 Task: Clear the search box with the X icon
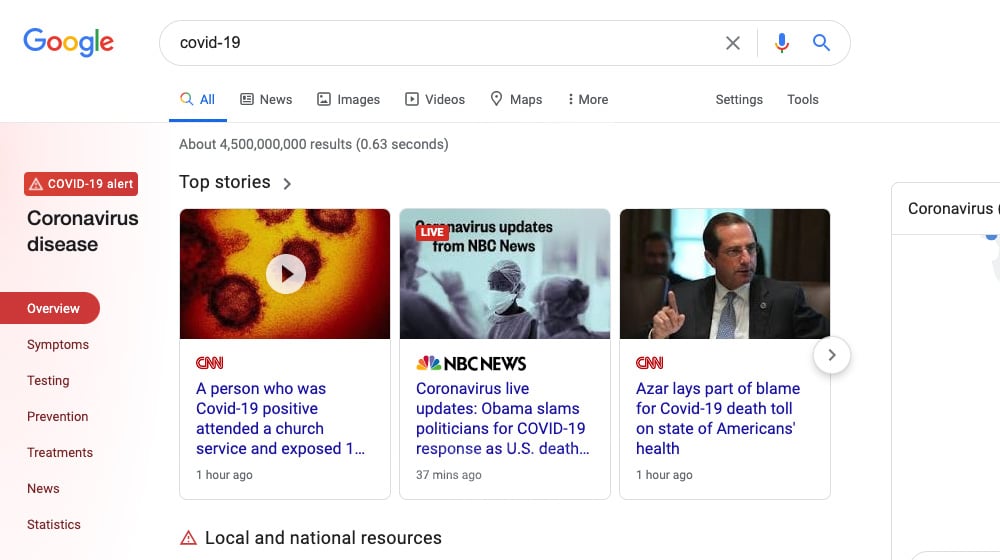click(733, 43)
